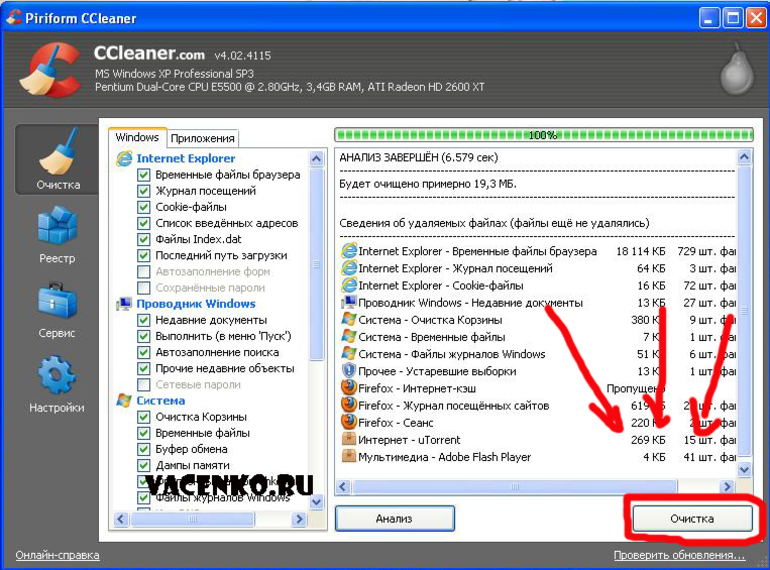Click the 100% analysis progress bar
770x570 pixels.
[x=543, y=135]
